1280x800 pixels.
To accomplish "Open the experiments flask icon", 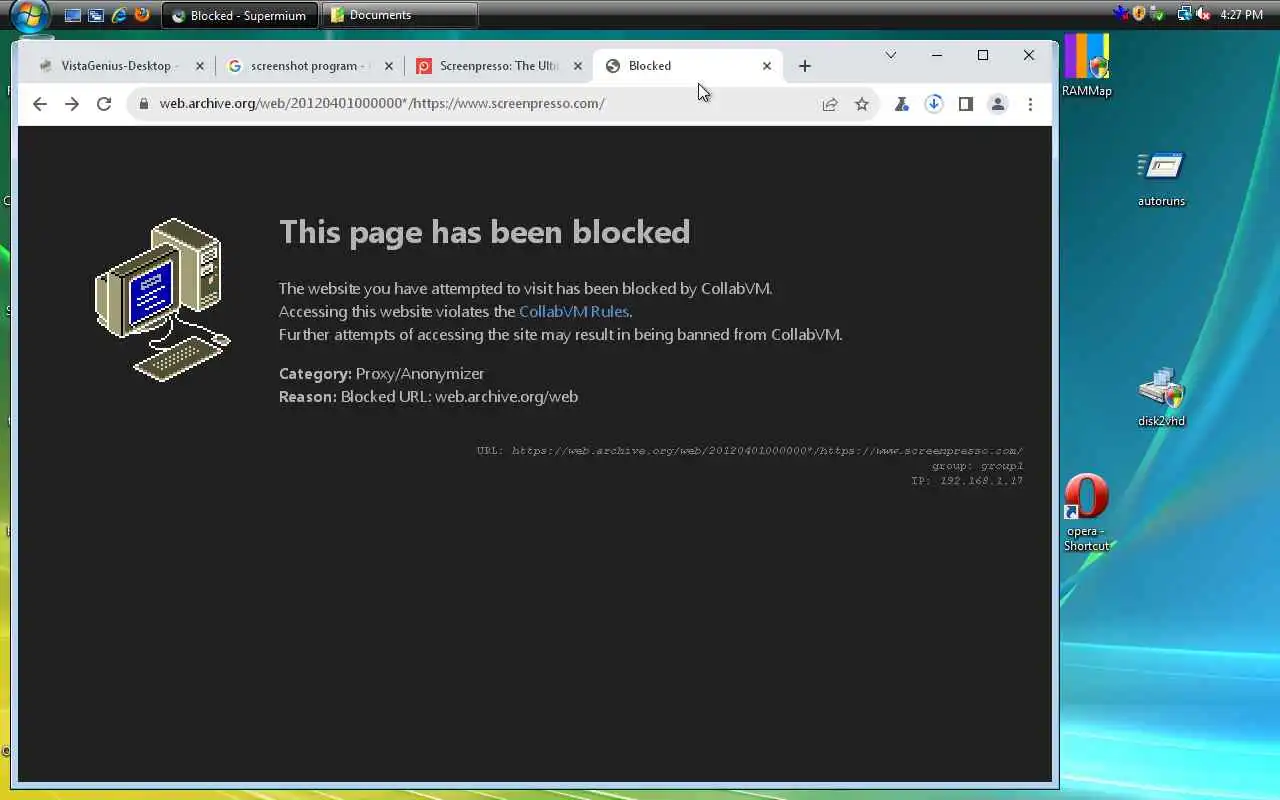I will 902,104.
